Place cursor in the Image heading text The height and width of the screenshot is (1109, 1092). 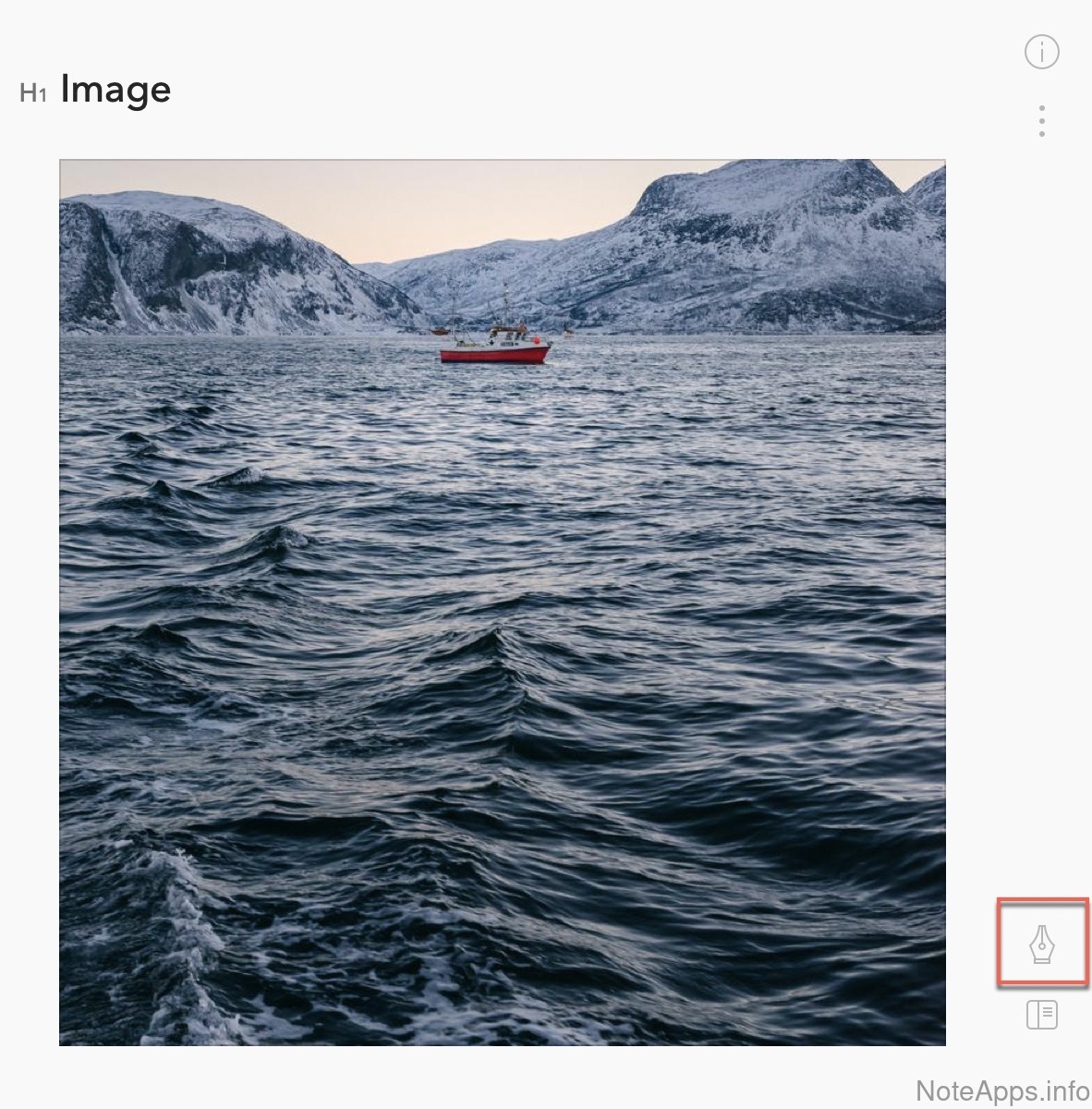(x=115, y=90)
